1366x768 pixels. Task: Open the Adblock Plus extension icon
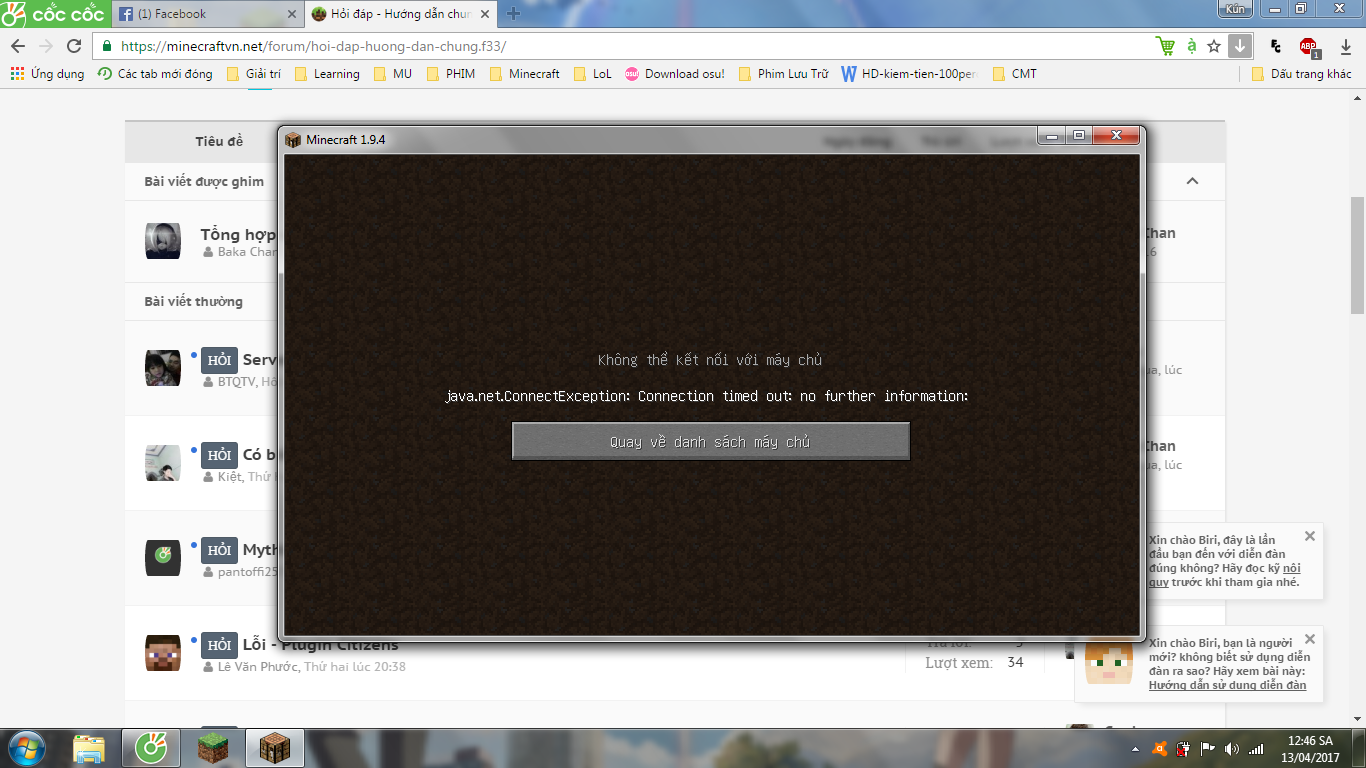[1309, 46]
